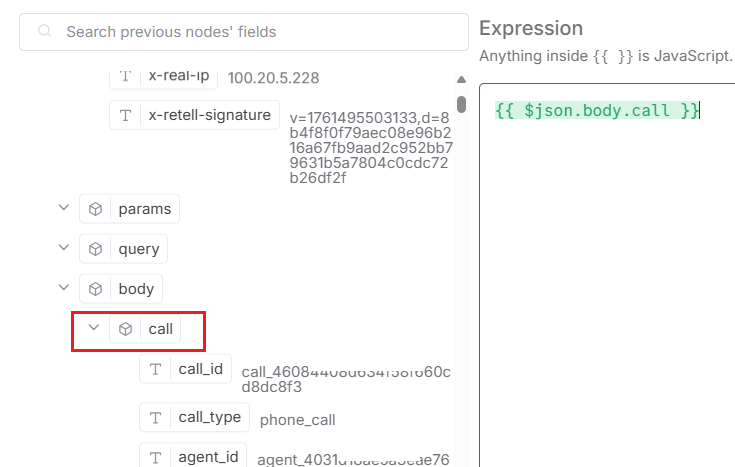Click the field list scrollbar thumb
The height and width of the screenshot is (467, 735).
pos(461,104)
